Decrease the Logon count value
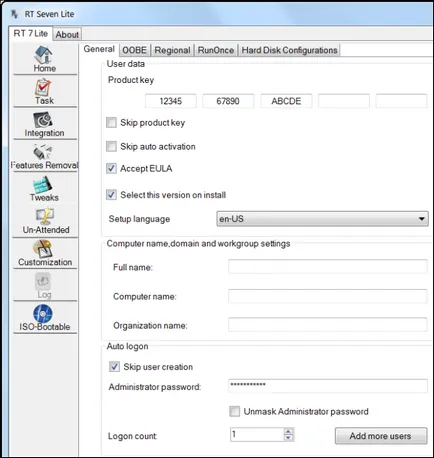434x458 pixels. [x=288, y=437]
